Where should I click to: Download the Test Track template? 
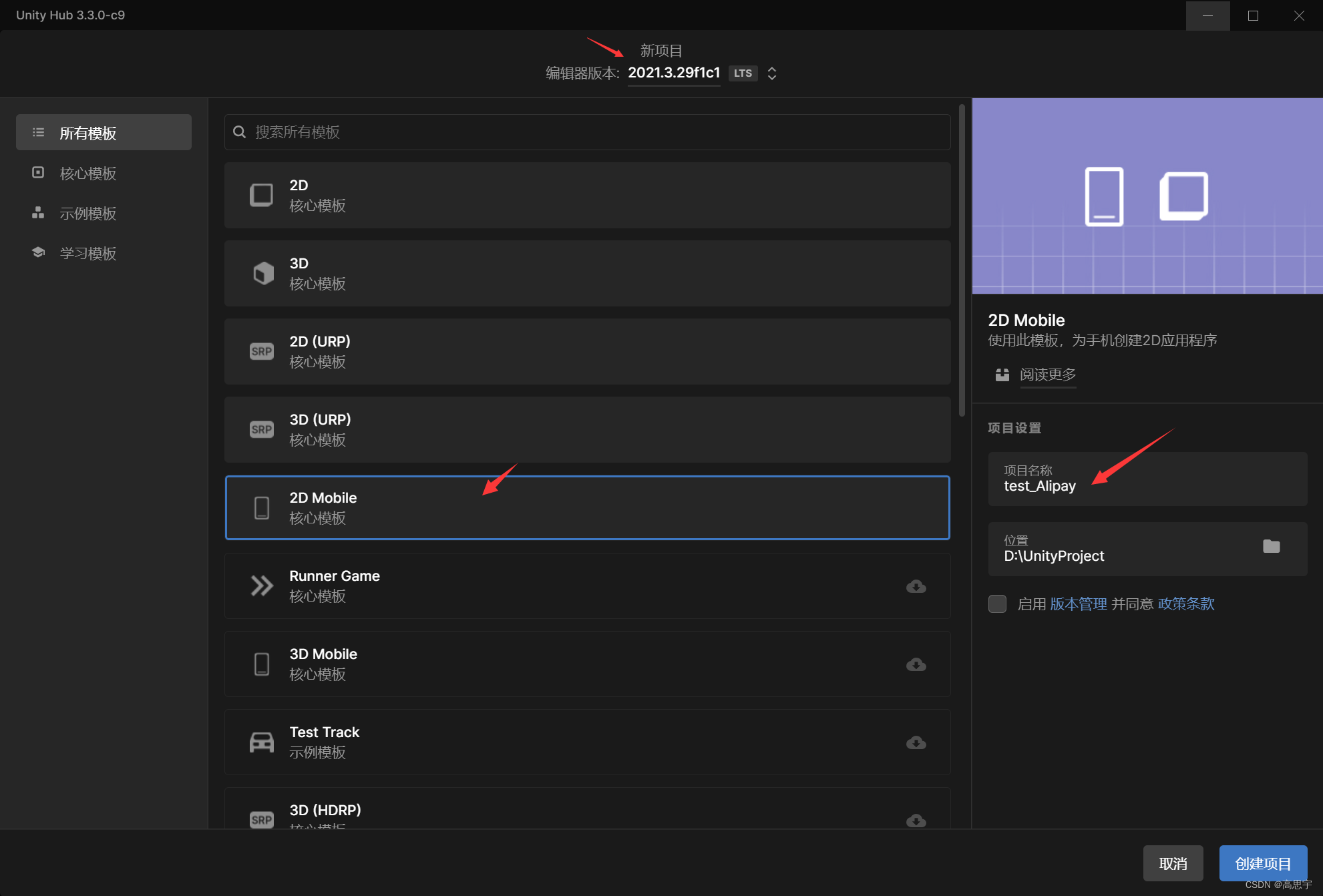(x=916, y=742)
